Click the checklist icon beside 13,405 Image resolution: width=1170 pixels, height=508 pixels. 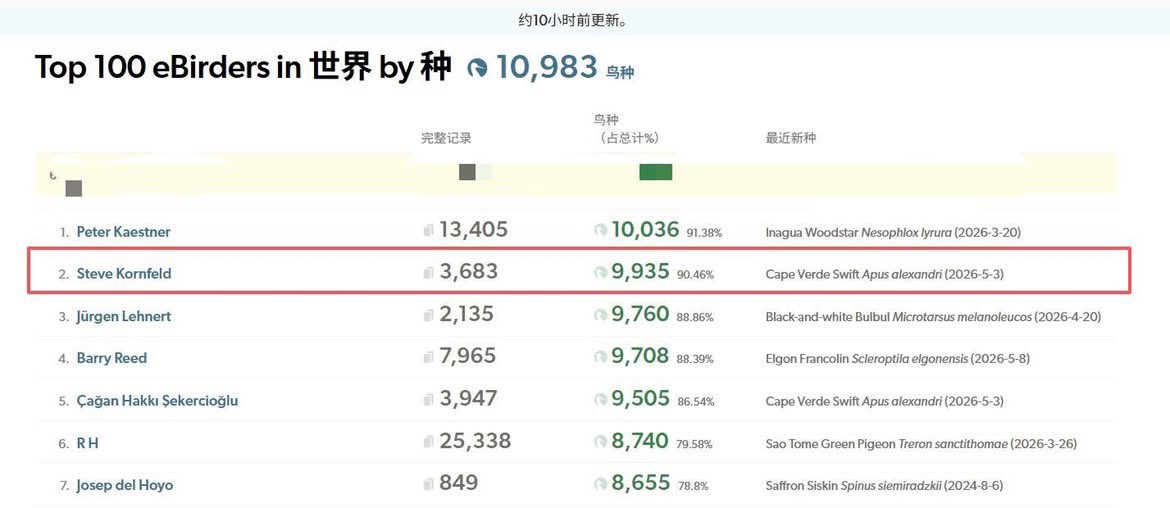coord(428,231)
